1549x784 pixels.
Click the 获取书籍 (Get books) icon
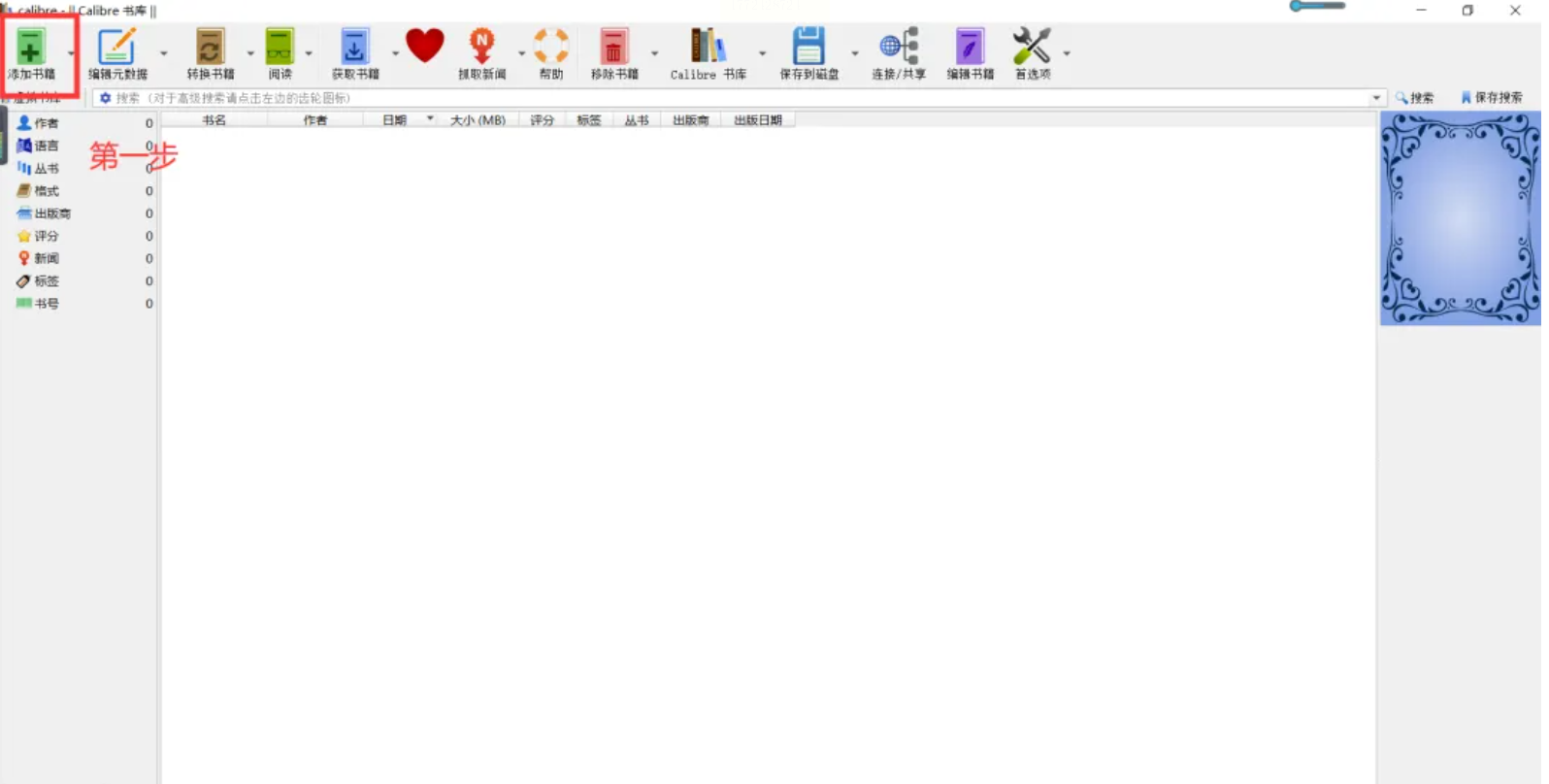click(x=354, y=47)
